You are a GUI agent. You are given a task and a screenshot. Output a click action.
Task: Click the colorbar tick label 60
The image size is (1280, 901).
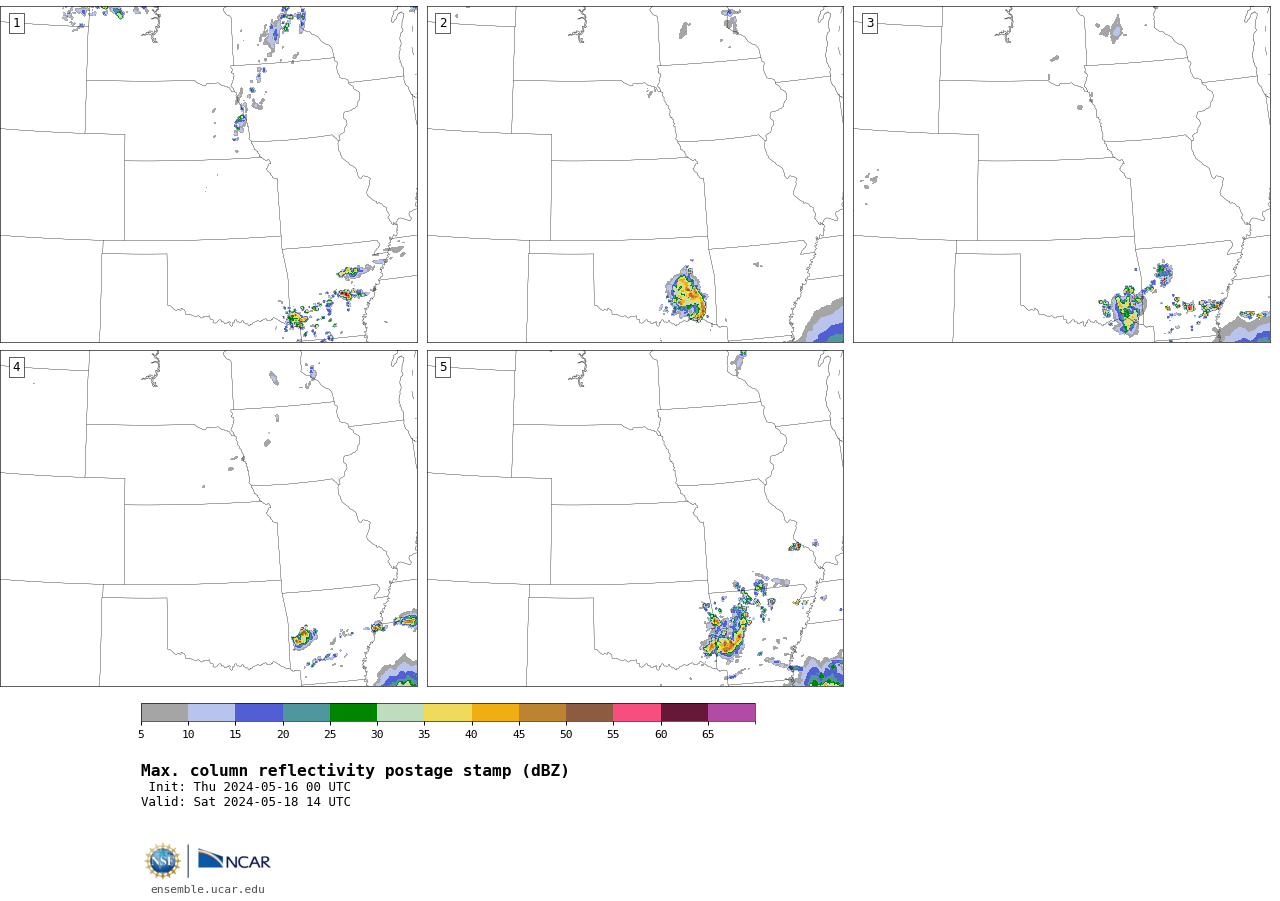click(661, 735)
